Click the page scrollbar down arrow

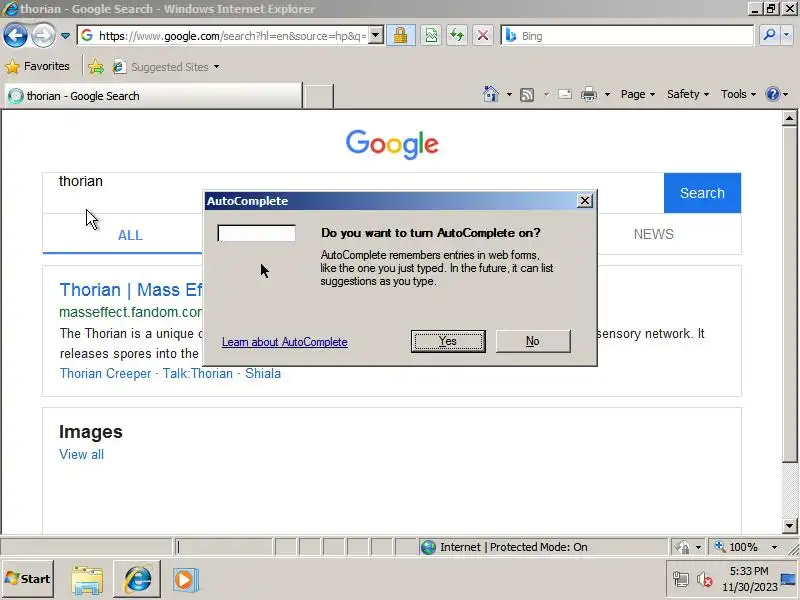coord(789,526)
